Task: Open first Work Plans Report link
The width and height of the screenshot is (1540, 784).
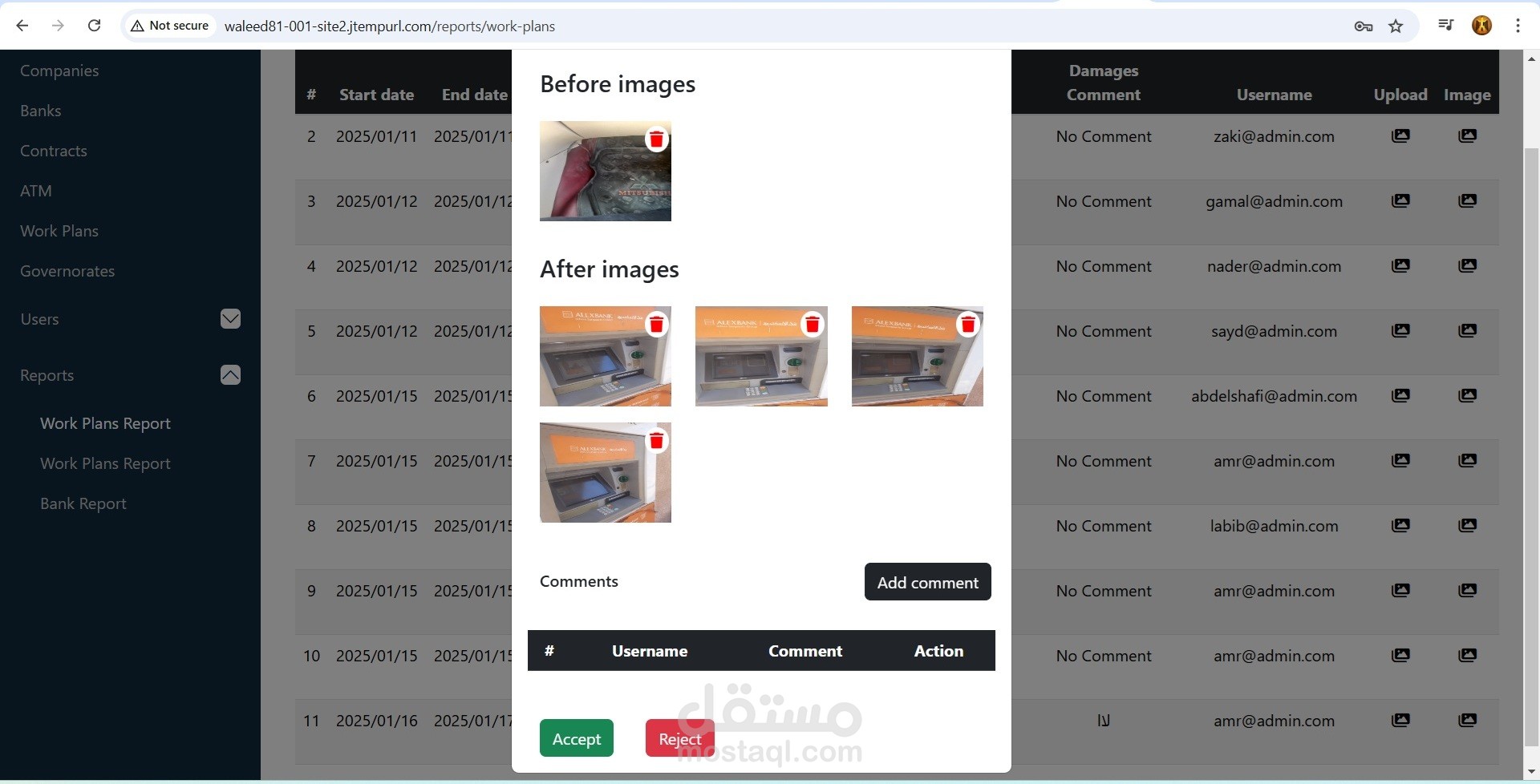Action: pyautogui.click(x=105, y=423)
